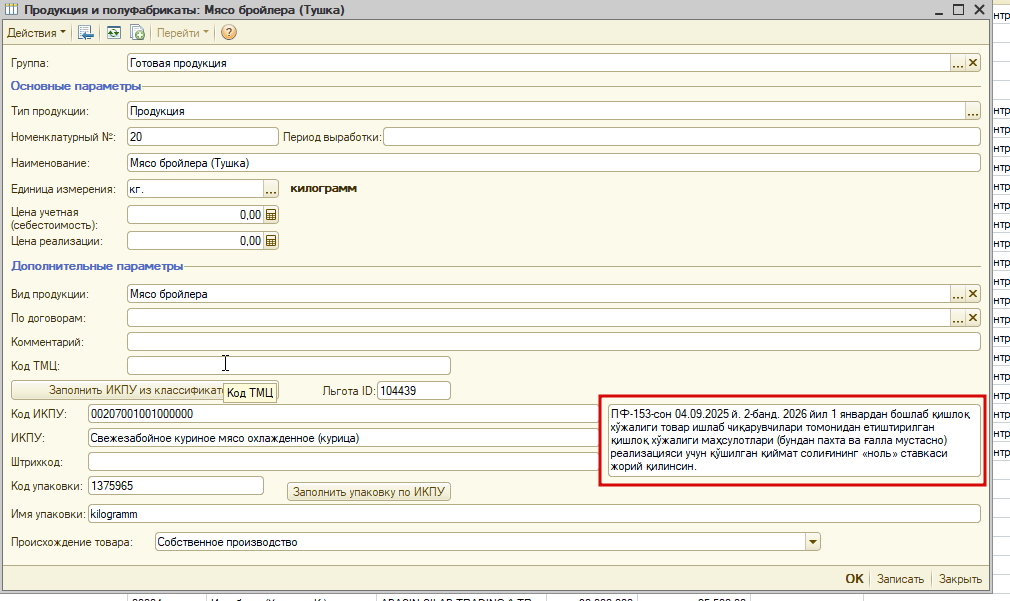Click the toolbar icon left of the refresh icon
Image resolution: width=1010 pixels, height=601 pixels.
(86, 33)
